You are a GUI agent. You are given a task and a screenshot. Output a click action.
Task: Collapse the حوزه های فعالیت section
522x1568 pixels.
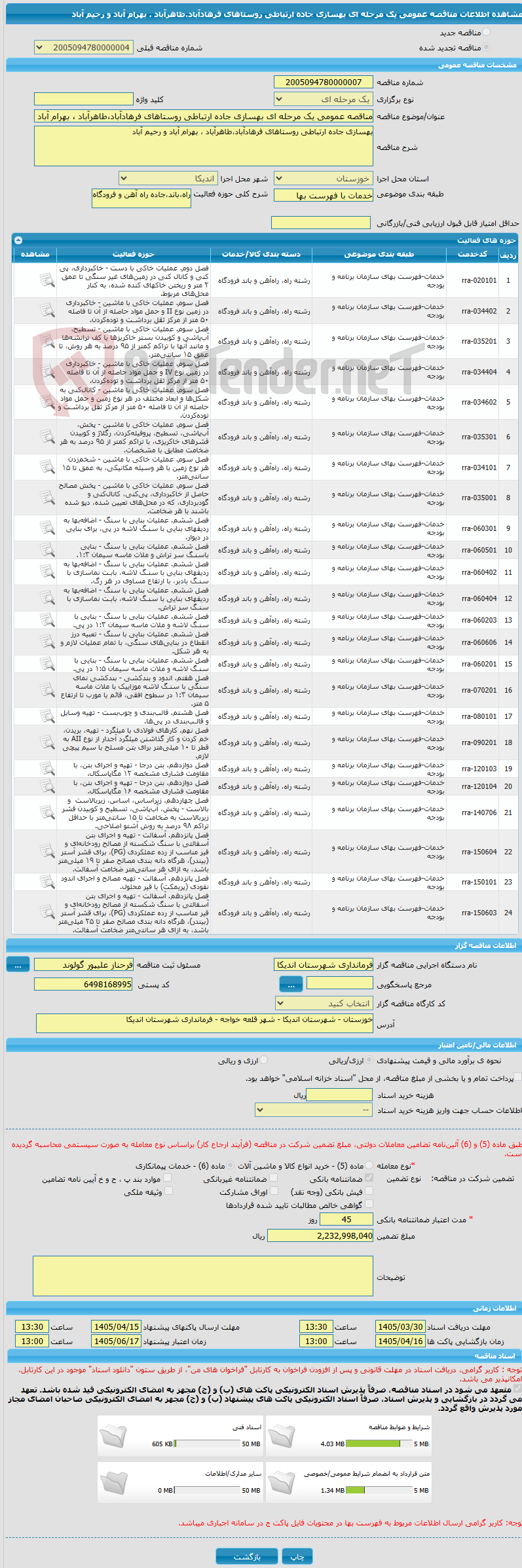pyautogui.click(x=18, y=240)
